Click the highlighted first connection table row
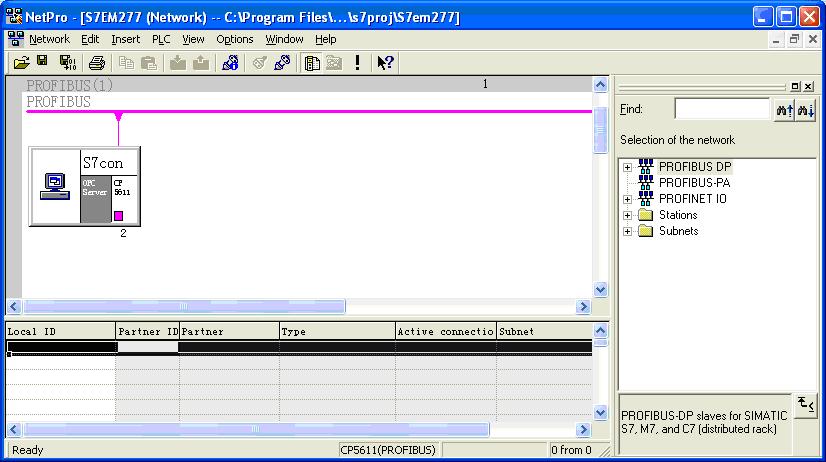 click(x=299, y=347)
